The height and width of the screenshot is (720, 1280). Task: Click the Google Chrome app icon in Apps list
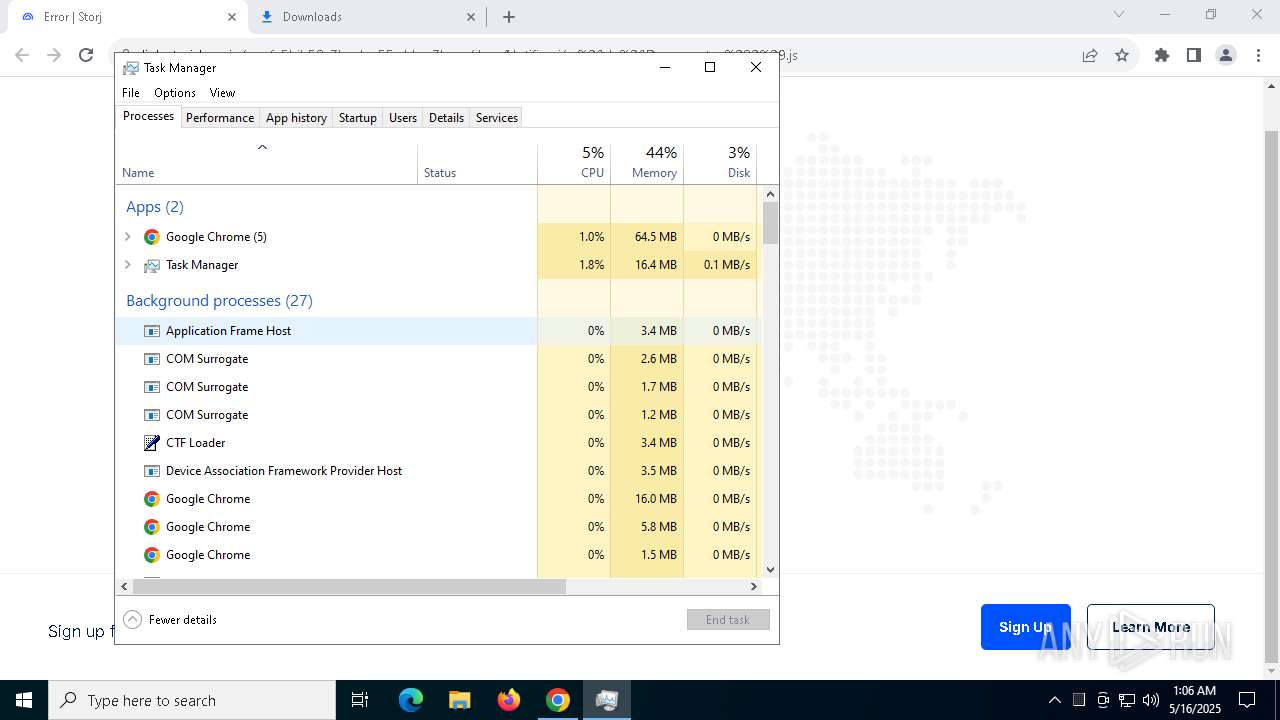[x=152, y=237]
